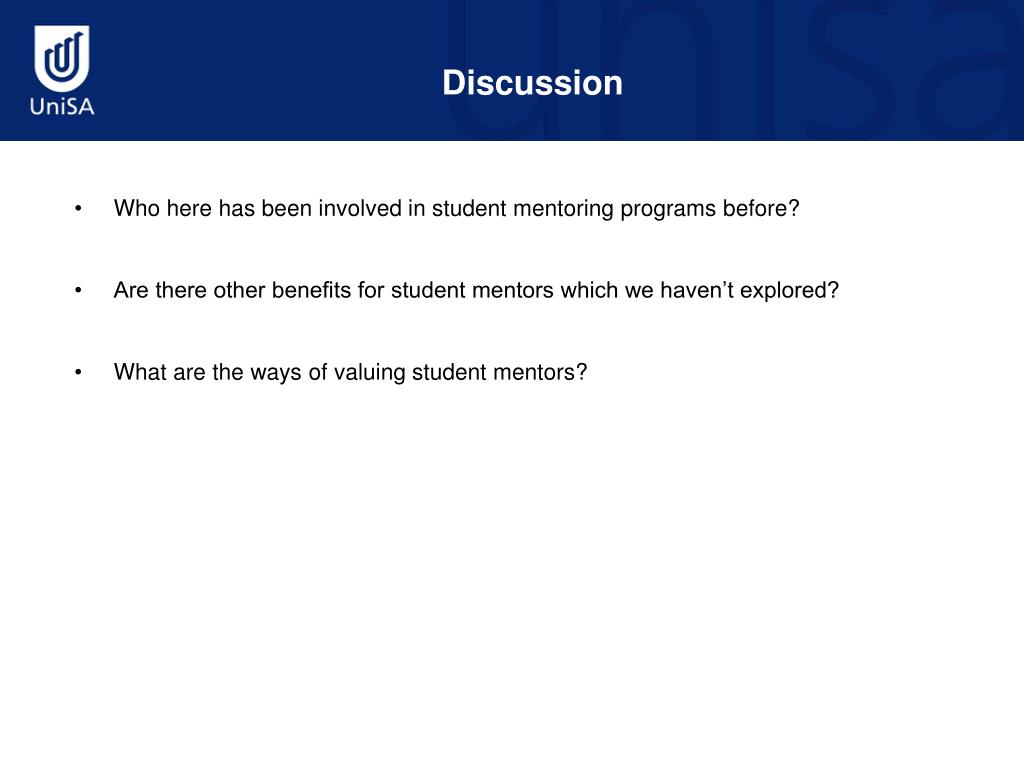Click the question about student mentoring programs
The height and width of the screenshot is (768, 1024).
click(x=456, y=209)
